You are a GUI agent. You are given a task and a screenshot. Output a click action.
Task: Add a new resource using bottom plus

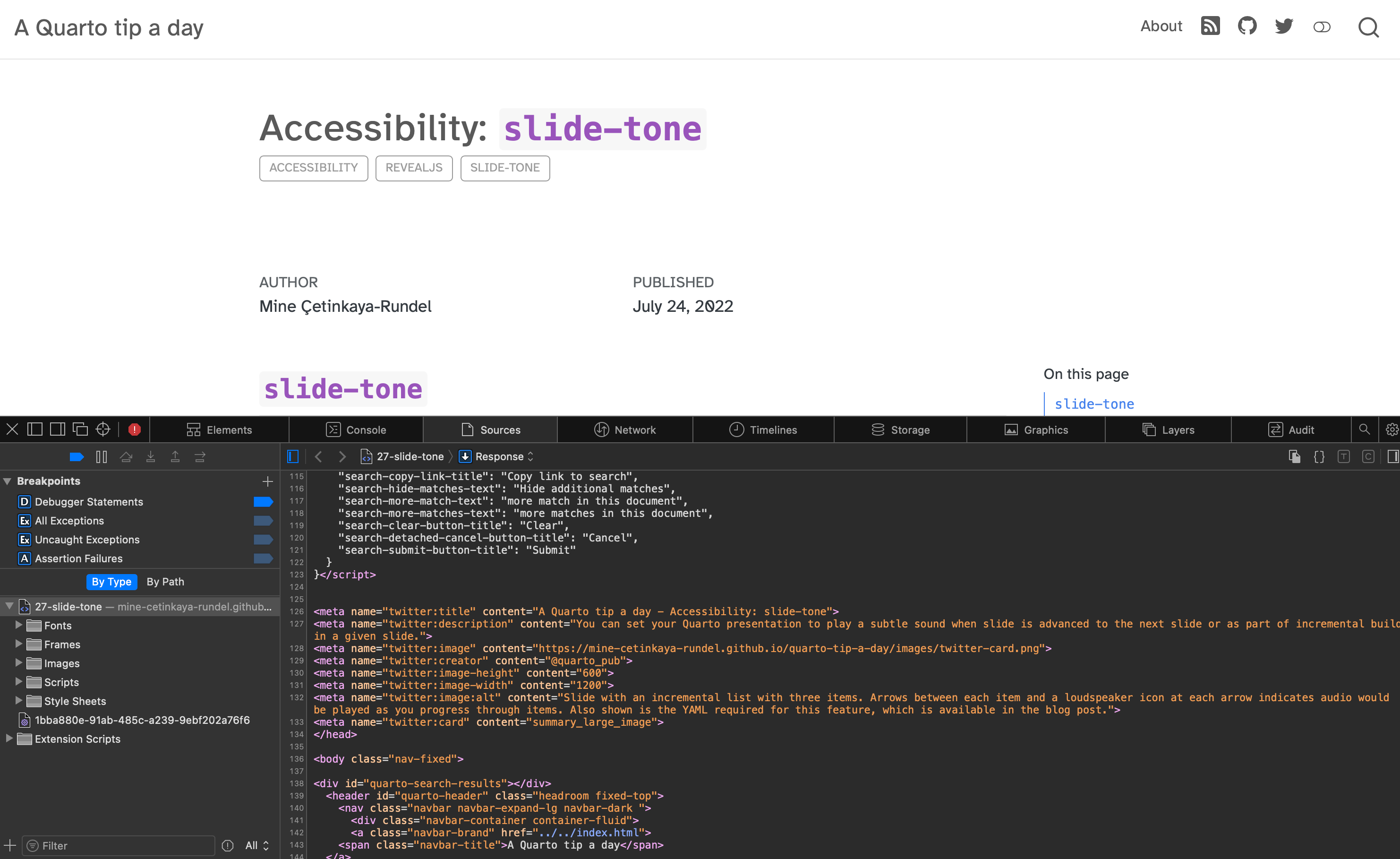(x=9, y=845)
